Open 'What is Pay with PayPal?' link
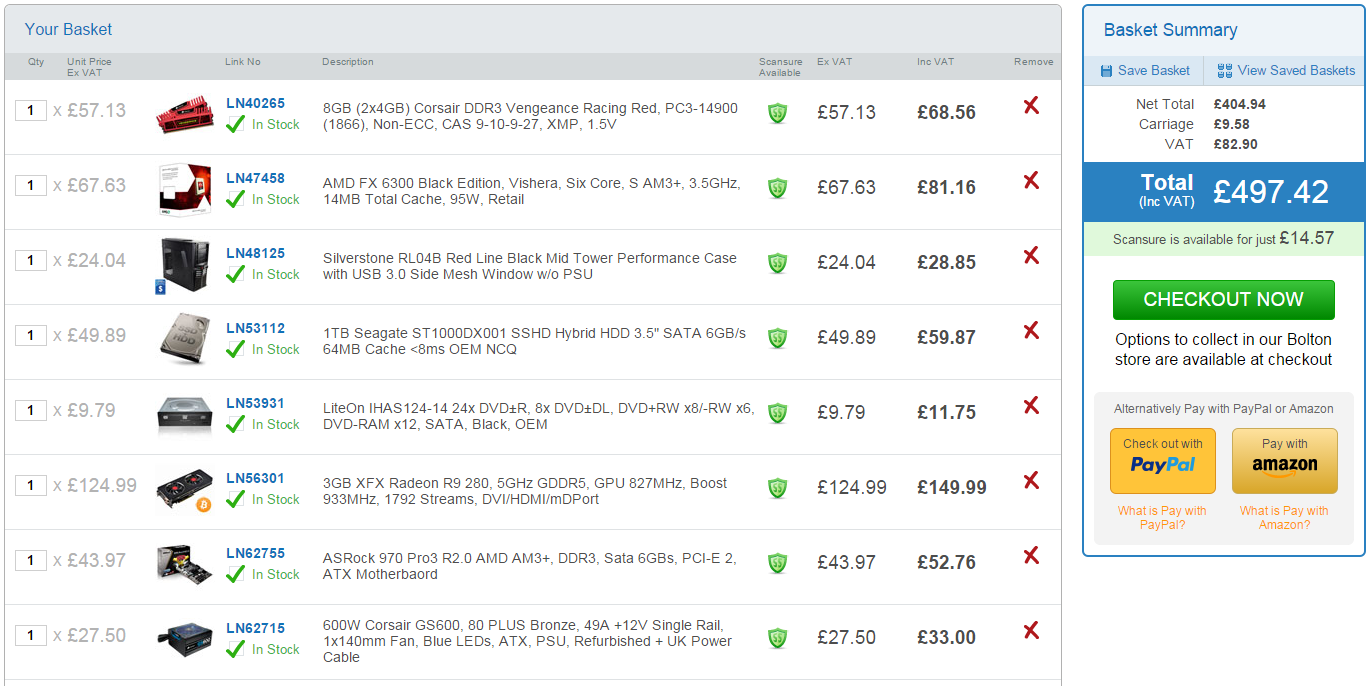Image resolution: width=1370 pixels, height=686 pixels. 1162,517
